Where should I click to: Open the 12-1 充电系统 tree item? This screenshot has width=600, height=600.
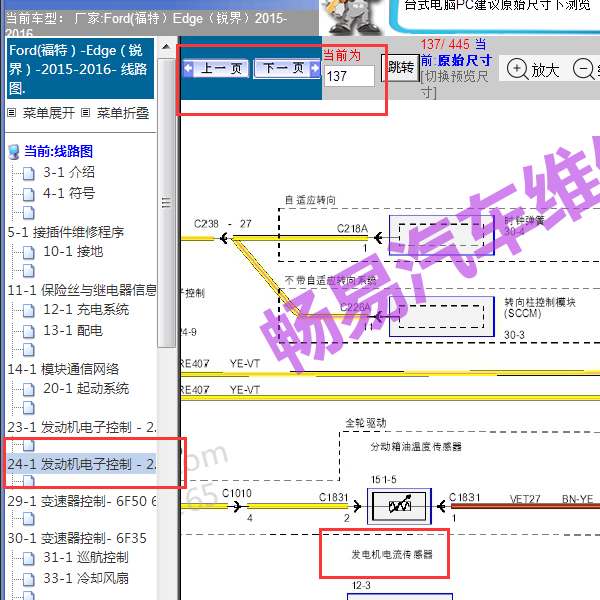86,310
